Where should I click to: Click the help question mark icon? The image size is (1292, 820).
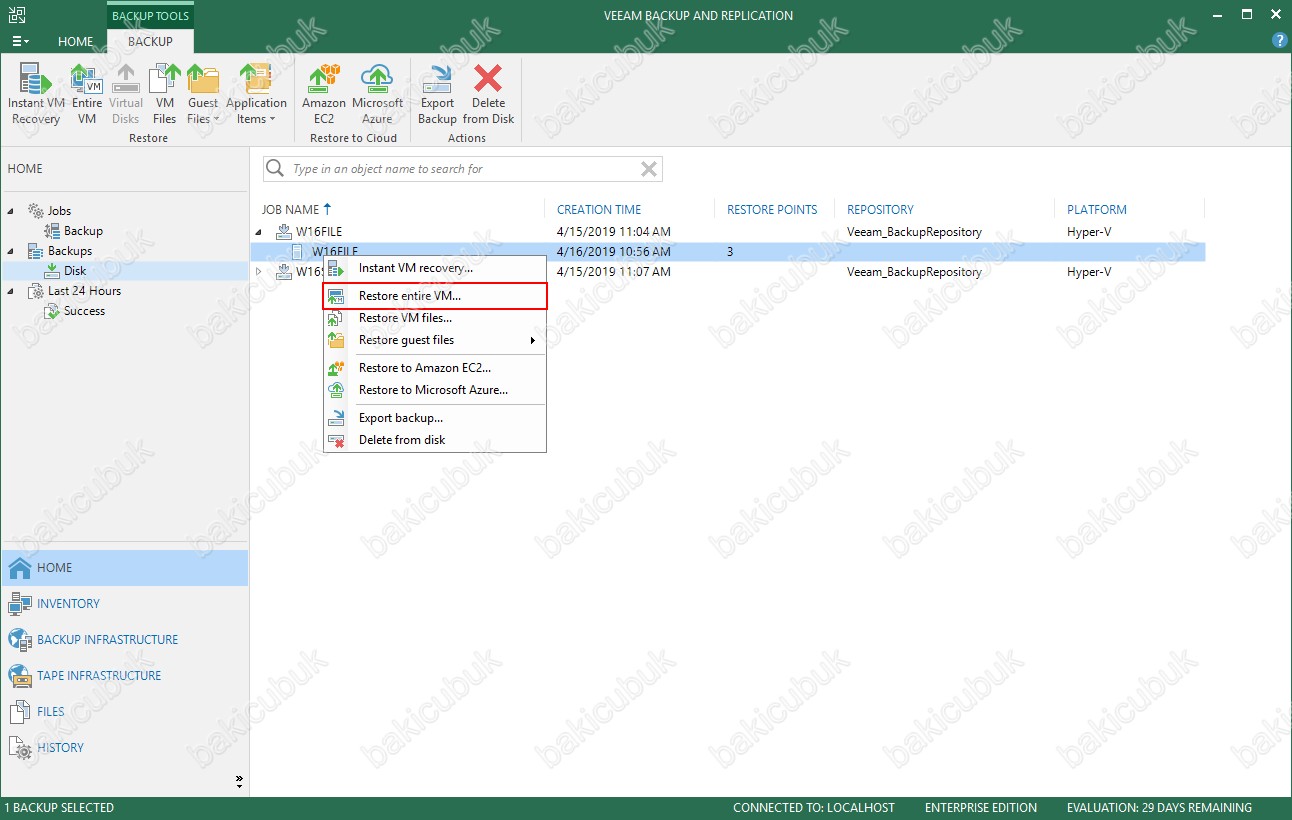1279,41
